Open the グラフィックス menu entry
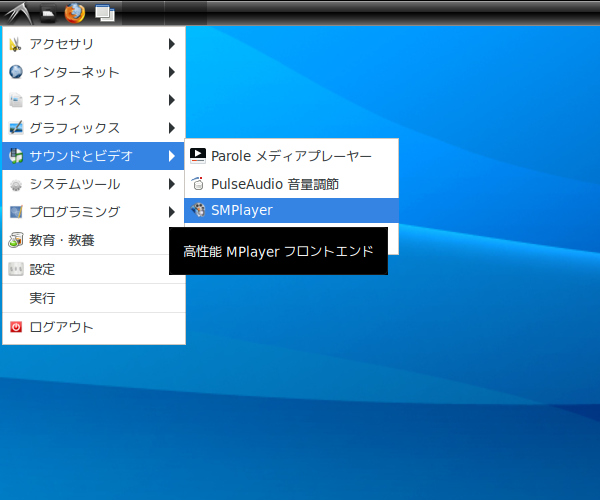The height and width of the screenshot is (500, 600). (x=94, y=128)
